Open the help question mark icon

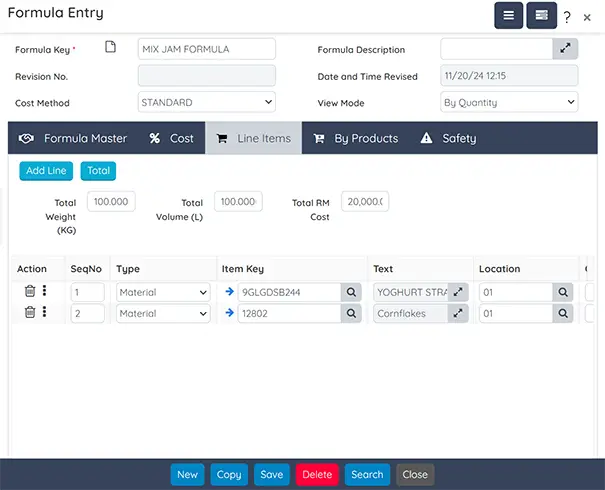567,17
